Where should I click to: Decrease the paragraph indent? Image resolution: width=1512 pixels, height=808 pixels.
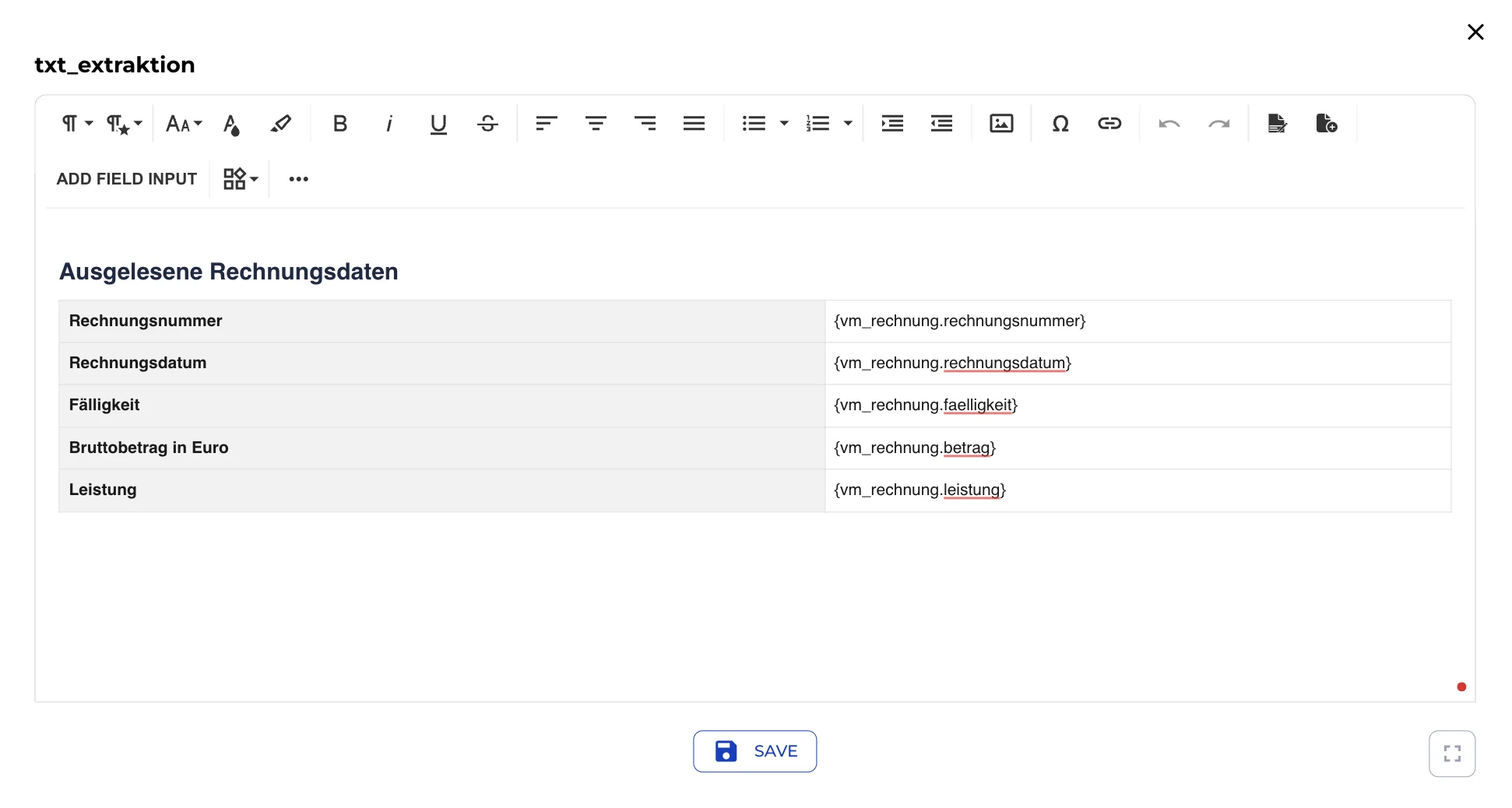tap(941, 123)
